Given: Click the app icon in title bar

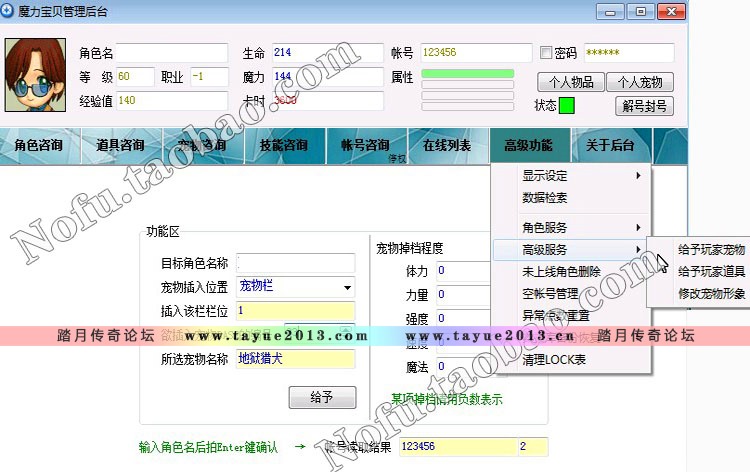Looking at the screenshot, I should (x=7, y=11).
